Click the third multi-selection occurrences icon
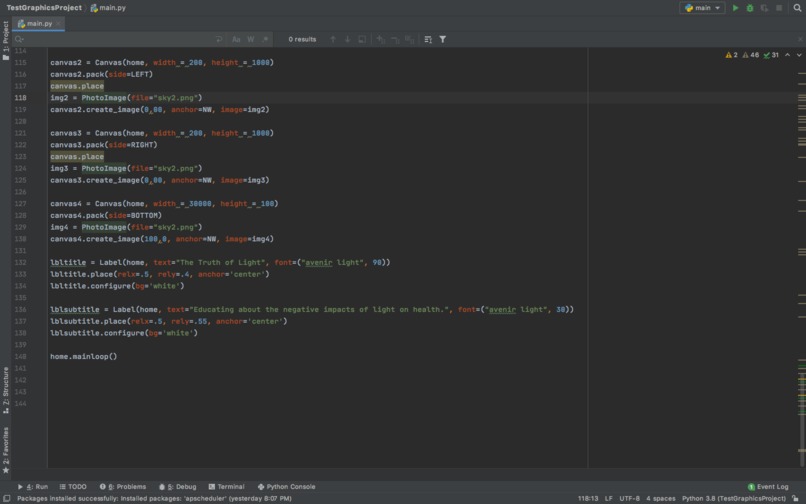The height and width of the screenshot is (504, 806). click(x=410, y=39)
